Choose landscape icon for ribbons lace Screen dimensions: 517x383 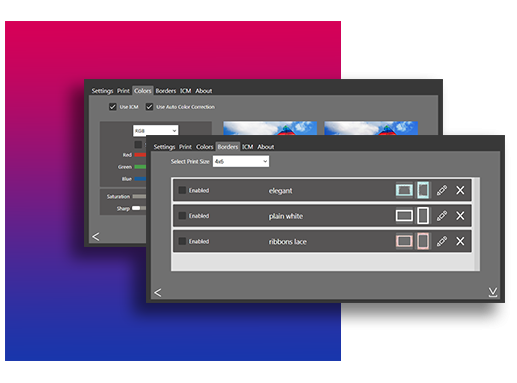(x=404, y=241)
